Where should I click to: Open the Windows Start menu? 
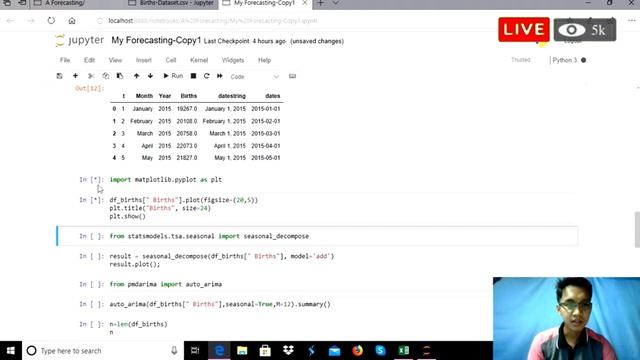pyautogui.click(x=11, y=351)
